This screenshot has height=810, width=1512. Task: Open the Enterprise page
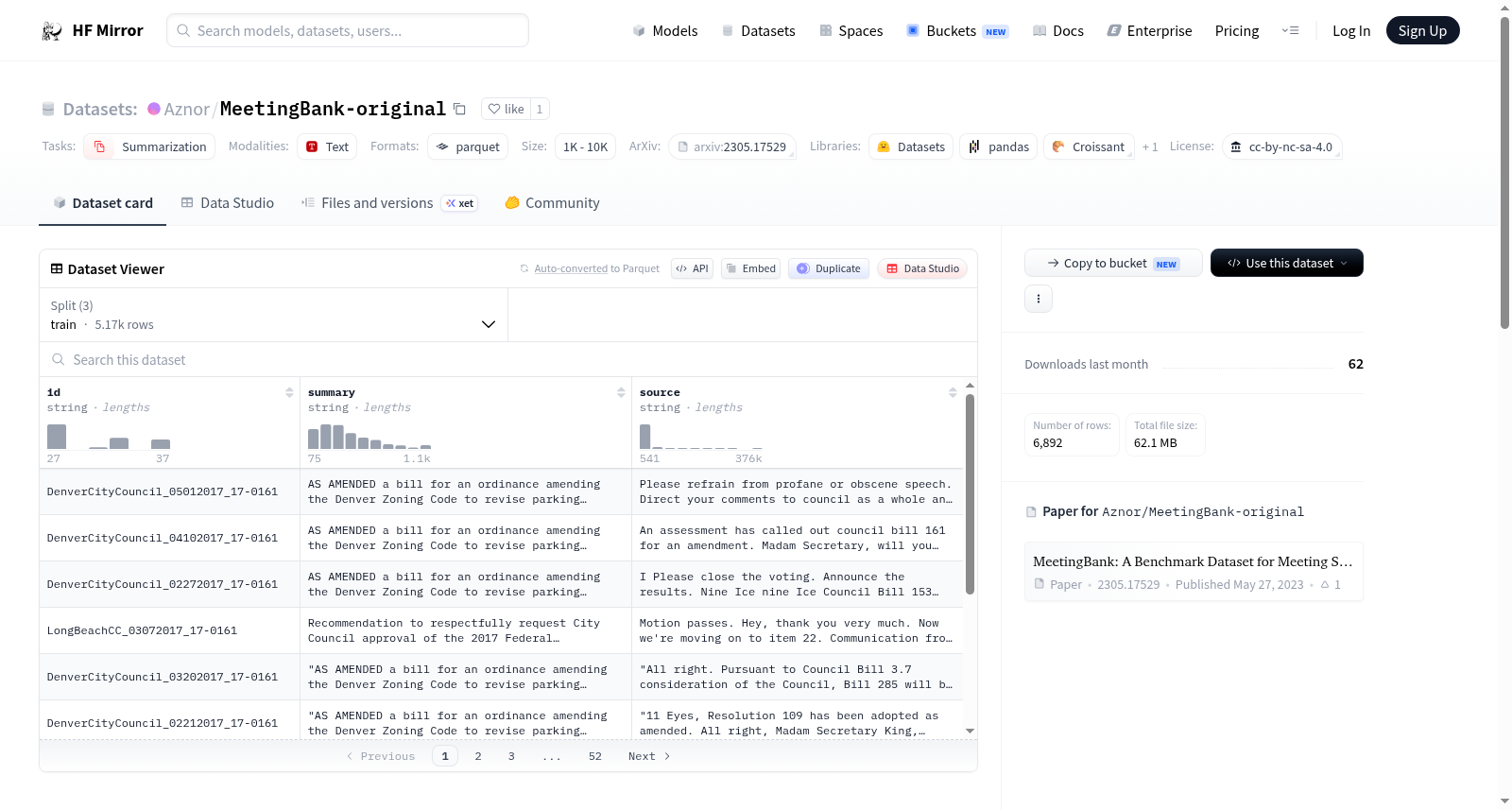[x=1149, y=30]
